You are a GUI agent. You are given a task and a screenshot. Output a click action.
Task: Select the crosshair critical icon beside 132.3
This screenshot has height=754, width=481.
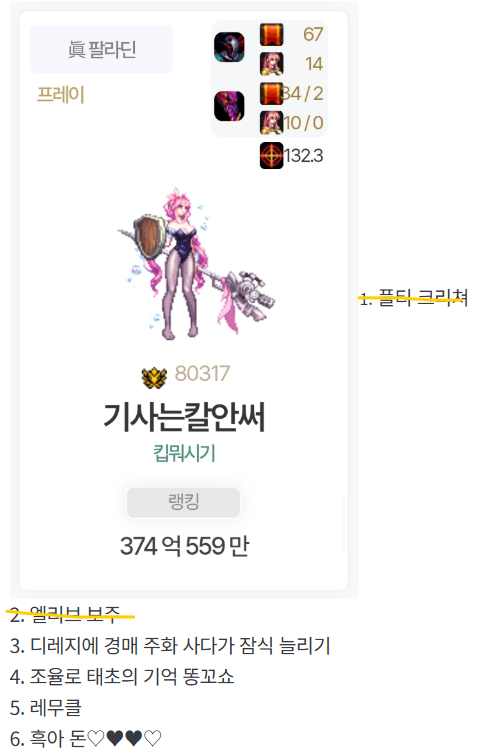[x=272, y=156]
